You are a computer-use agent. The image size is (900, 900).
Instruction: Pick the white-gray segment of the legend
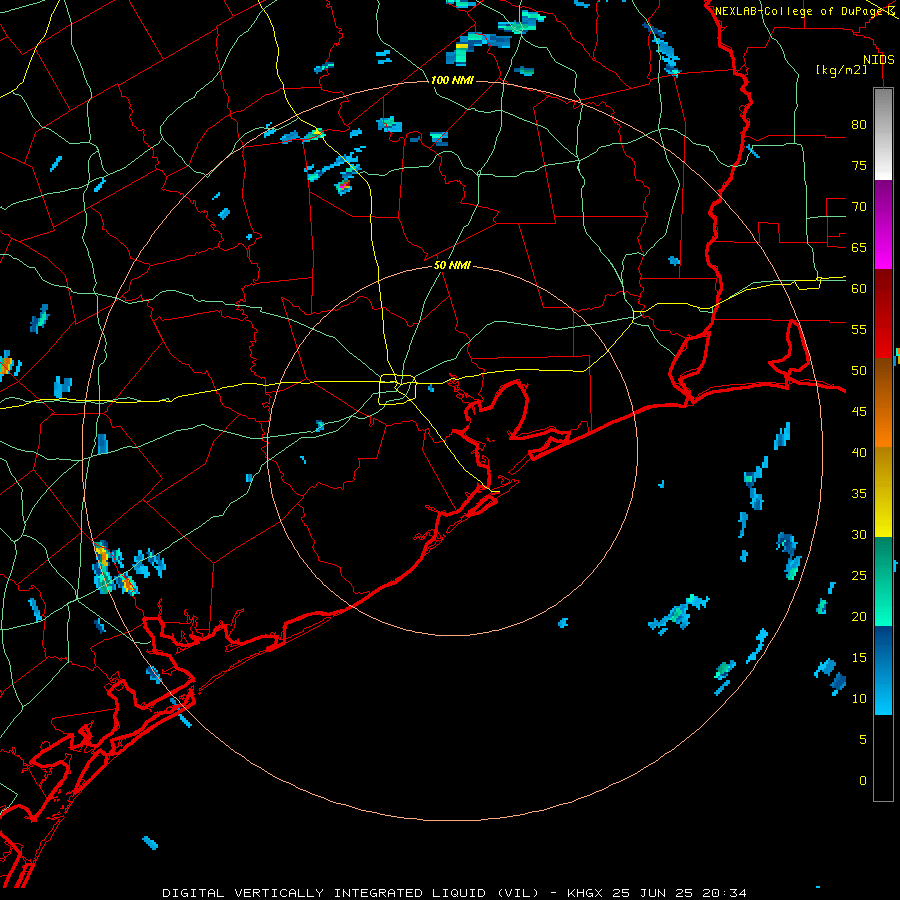(883, 134)
